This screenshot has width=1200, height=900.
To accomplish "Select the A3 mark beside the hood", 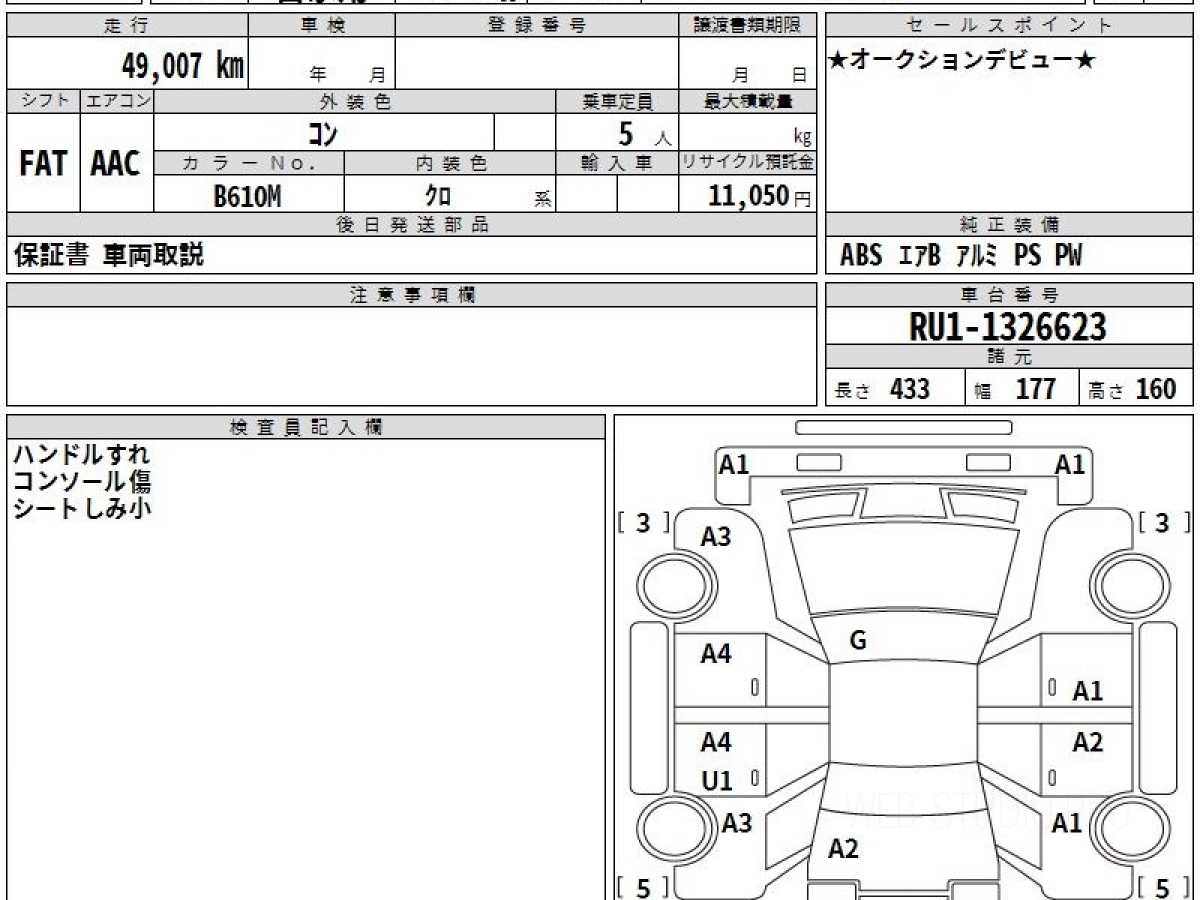I will pyautogui.click(x=716, y=537).
